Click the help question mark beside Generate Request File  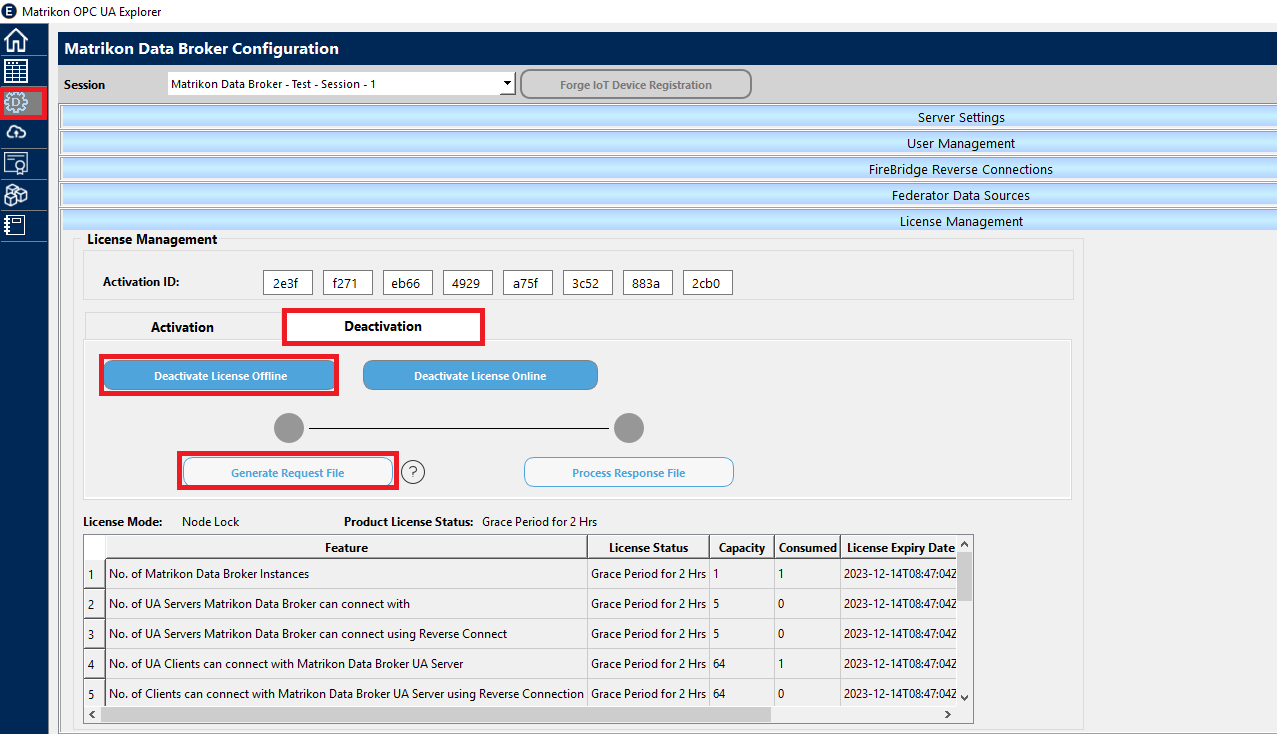click(412, 471)
